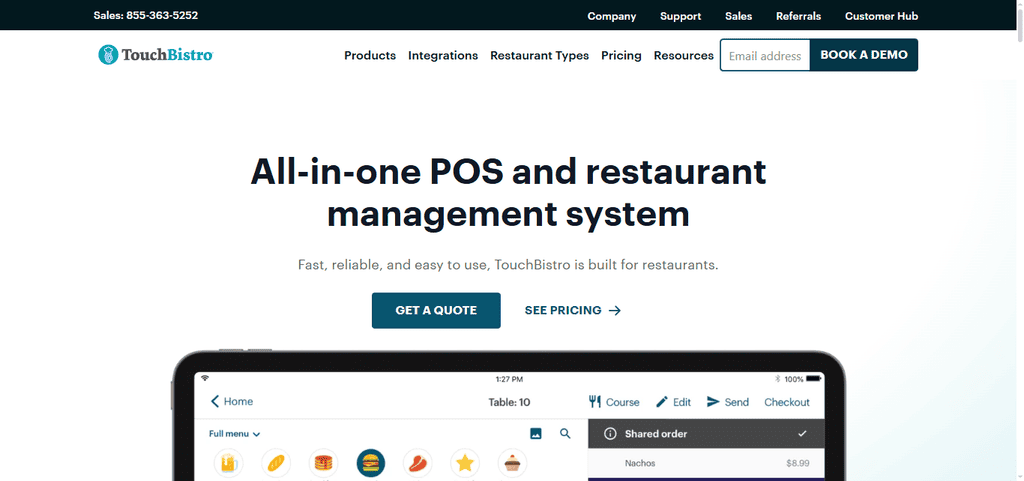1024x481 pixels.
Task: Select the pancakes menu category icon
Action: [x=323, y=463]
